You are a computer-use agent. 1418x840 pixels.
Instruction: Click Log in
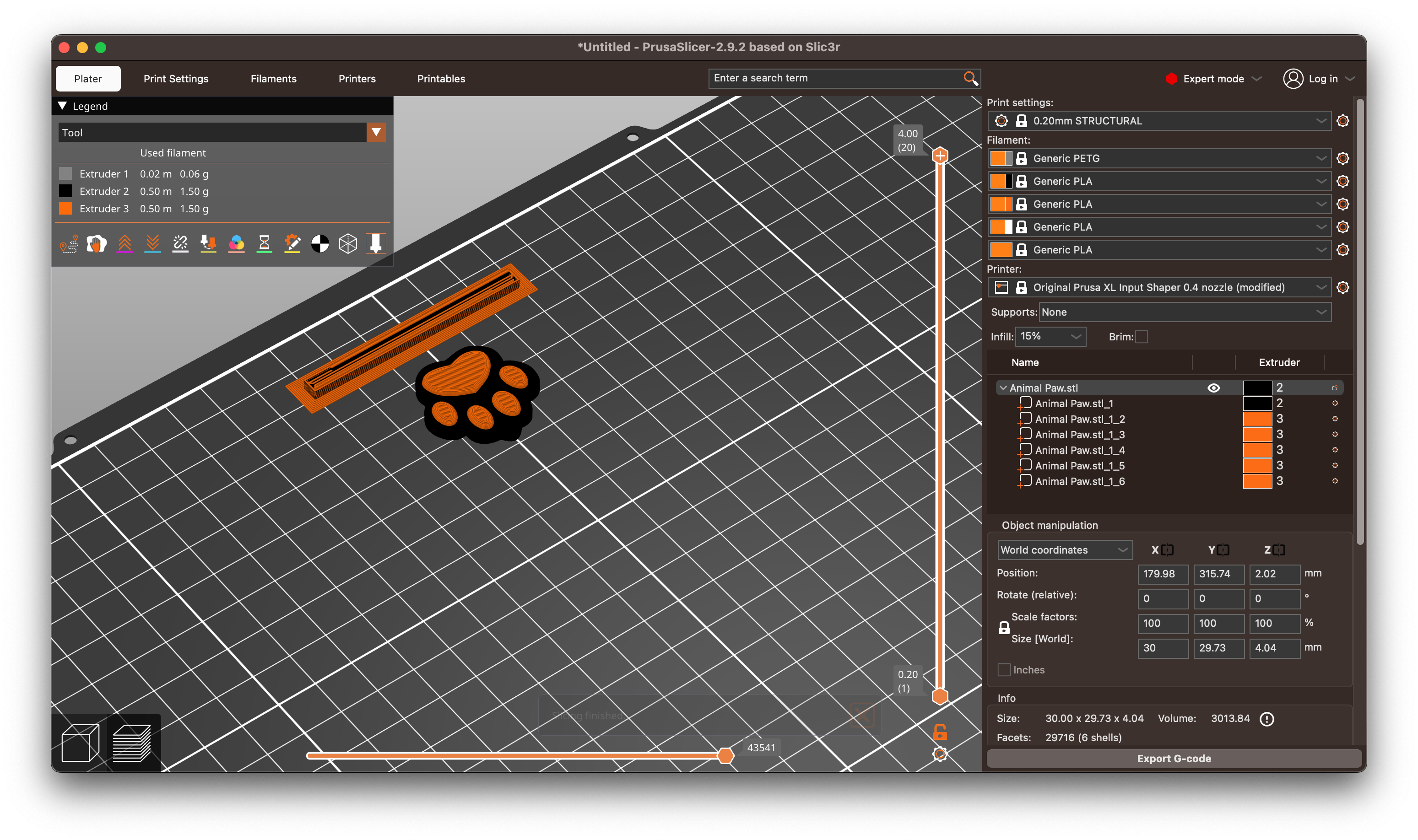[1323, 79]
